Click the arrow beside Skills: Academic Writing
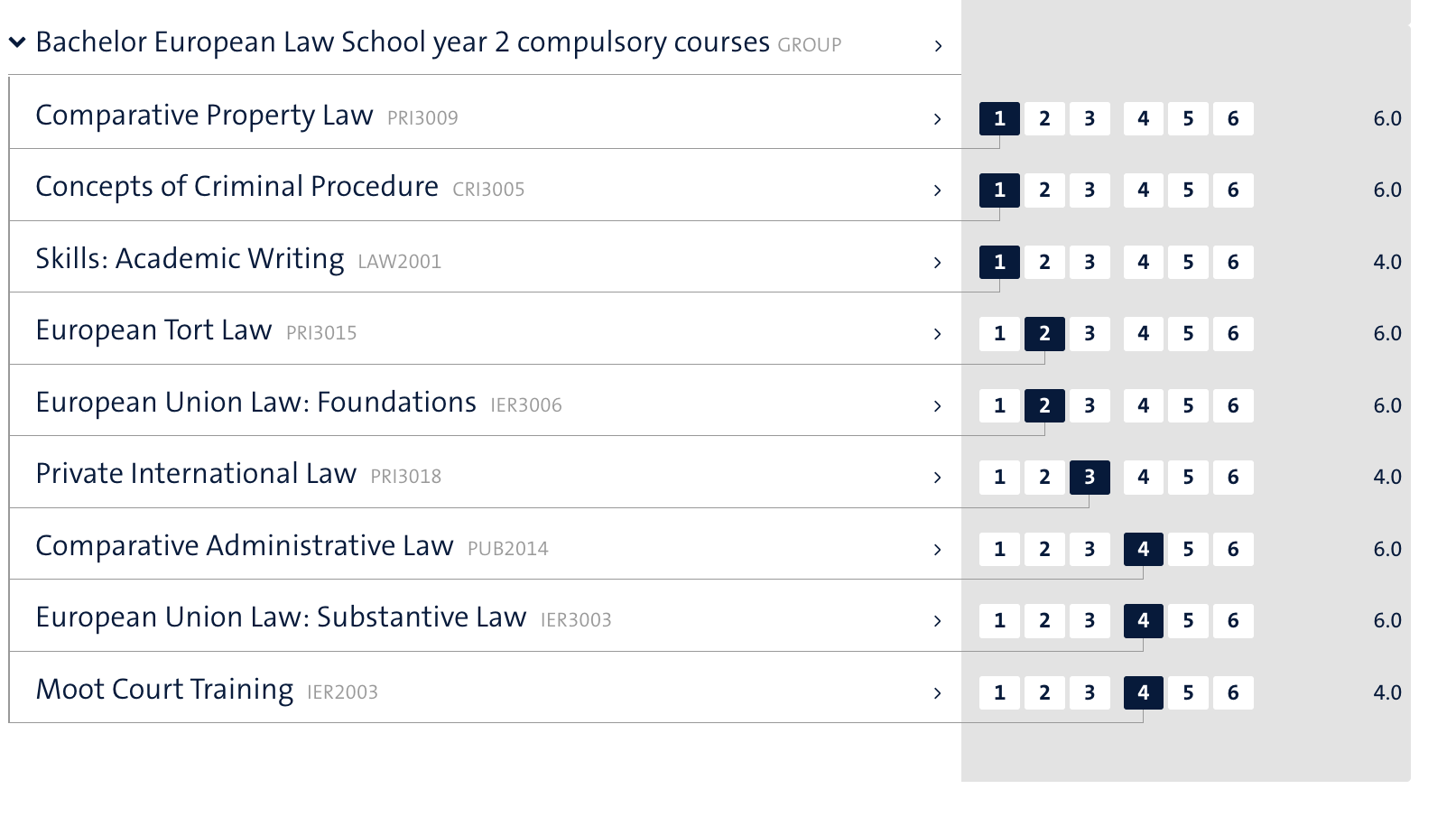Image resolution: width=1456 pixels, height=817 pixels. click(x=938, y=263)
